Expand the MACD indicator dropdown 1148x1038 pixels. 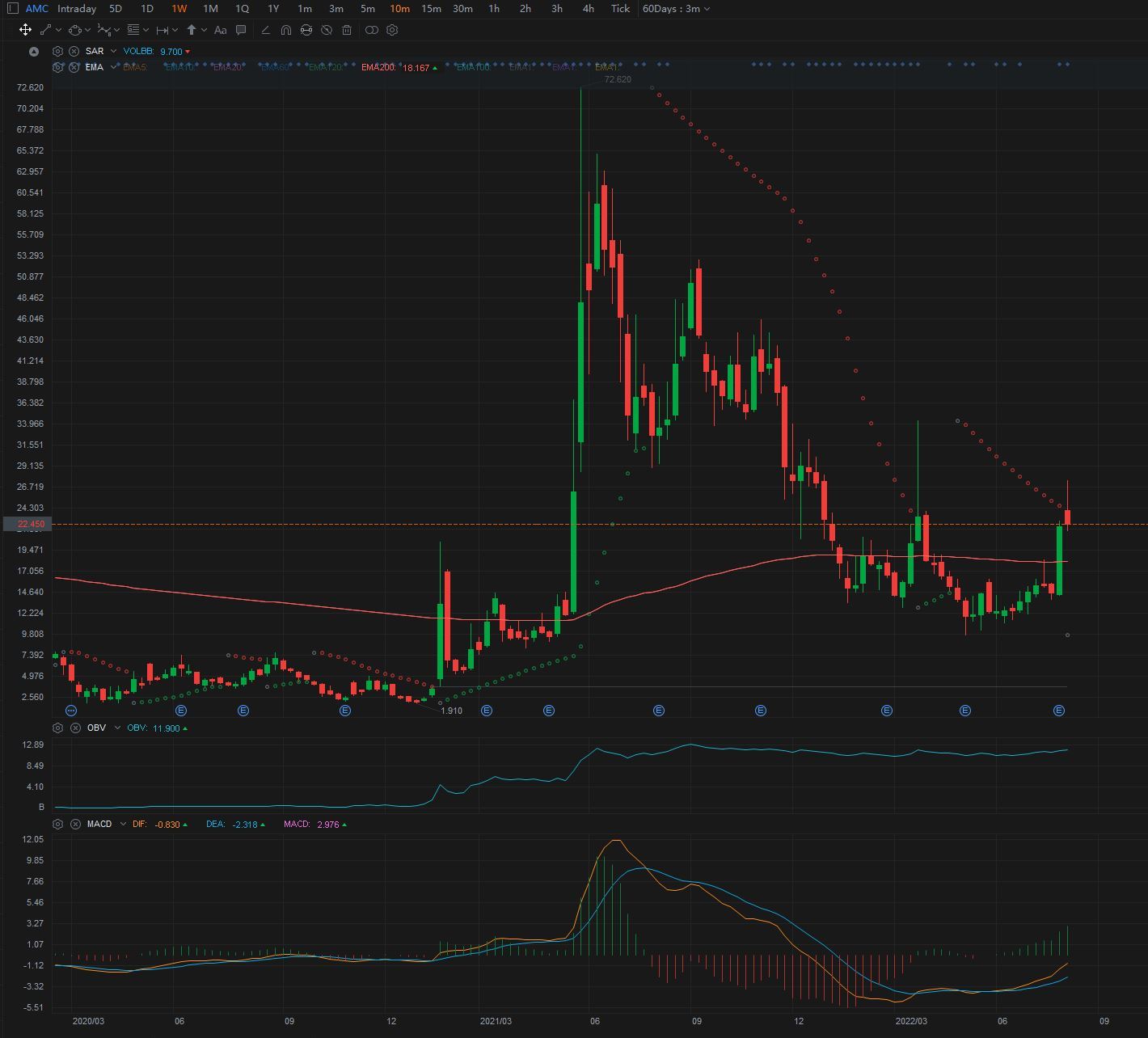tap(123, 824)
